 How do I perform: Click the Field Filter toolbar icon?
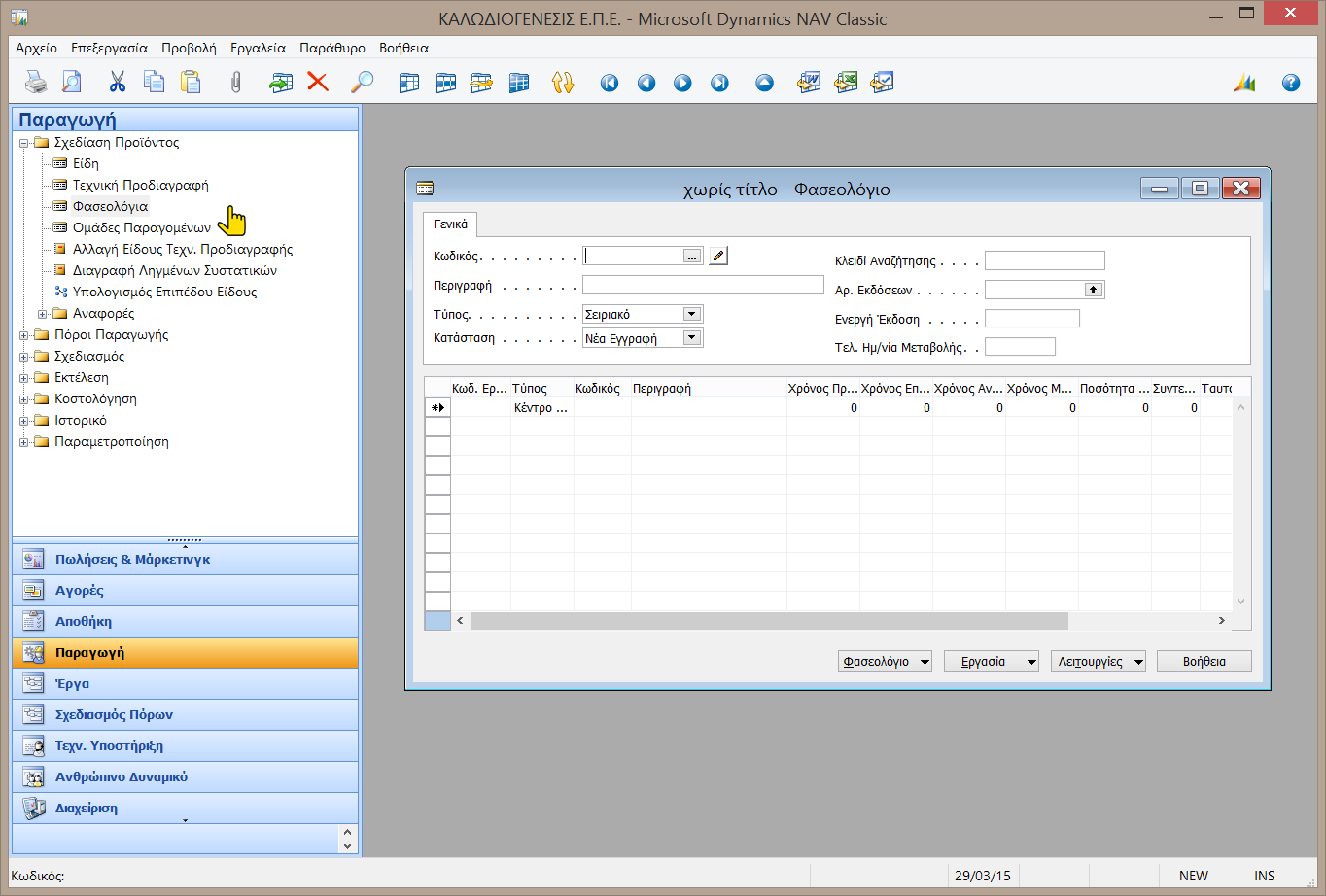click(x=409, y=83)
